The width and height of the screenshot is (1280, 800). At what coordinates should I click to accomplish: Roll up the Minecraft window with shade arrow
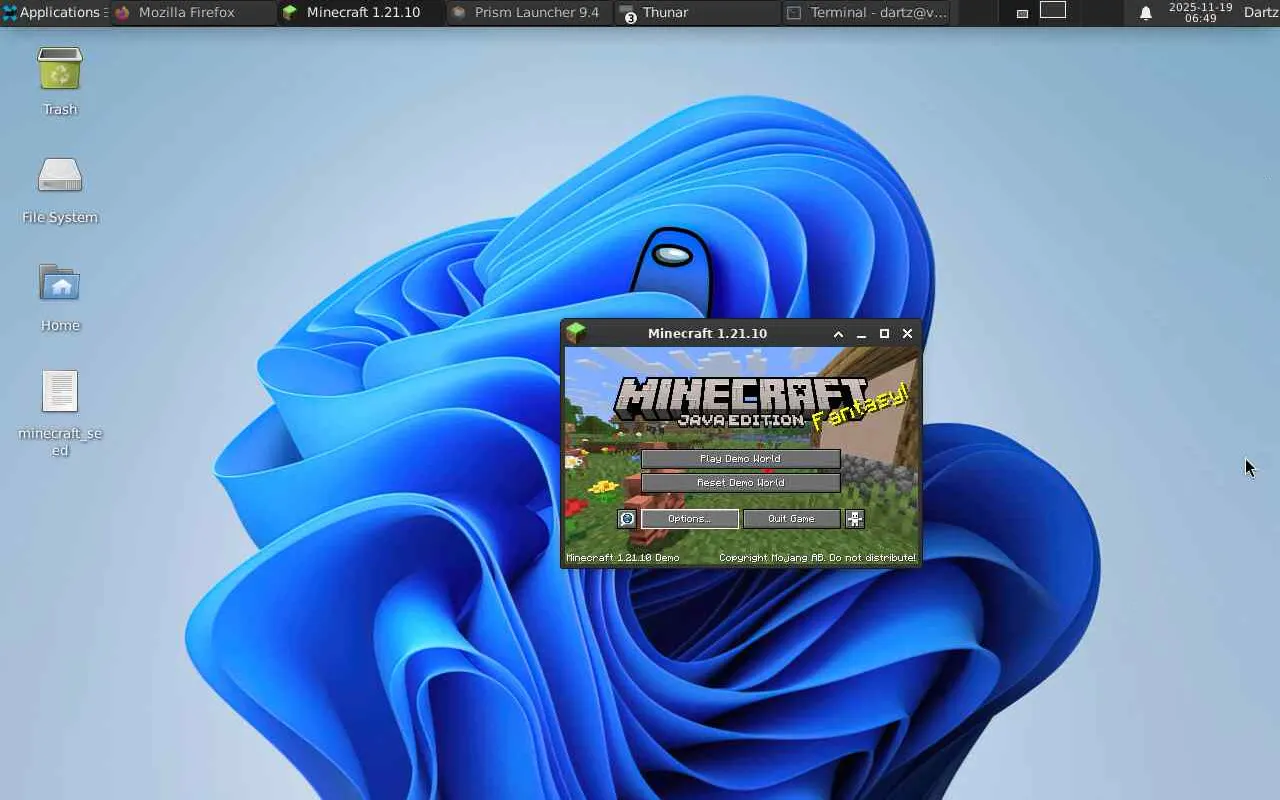(x=838, y=334)
